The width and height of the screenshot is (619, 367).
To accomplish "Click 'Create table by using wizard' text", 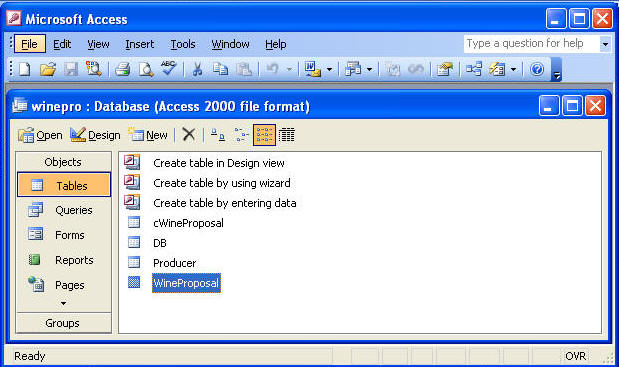I will (222, 183).
